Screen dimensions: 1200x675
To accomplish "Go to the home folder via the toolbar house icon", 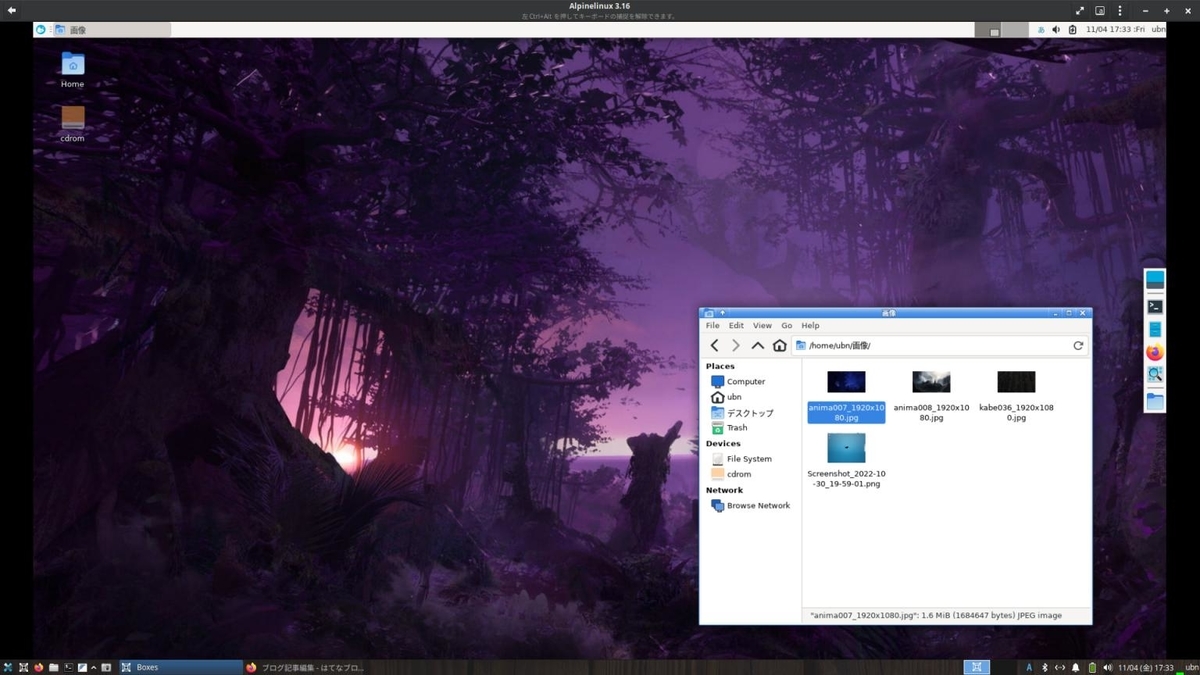I will point(780,345).
